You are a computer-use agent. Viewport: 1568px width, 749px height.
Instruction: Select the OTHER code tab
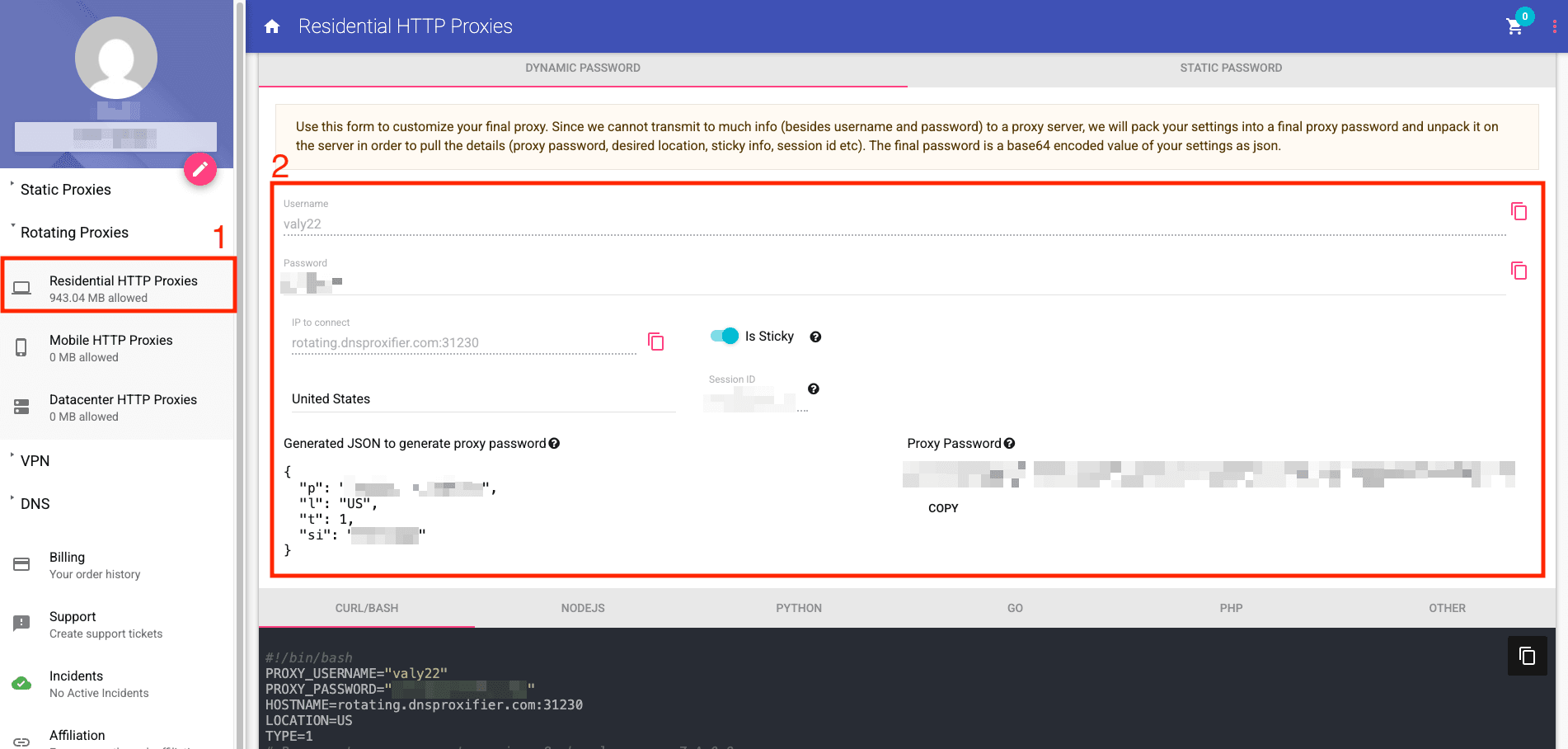(x=1447, y=608)
